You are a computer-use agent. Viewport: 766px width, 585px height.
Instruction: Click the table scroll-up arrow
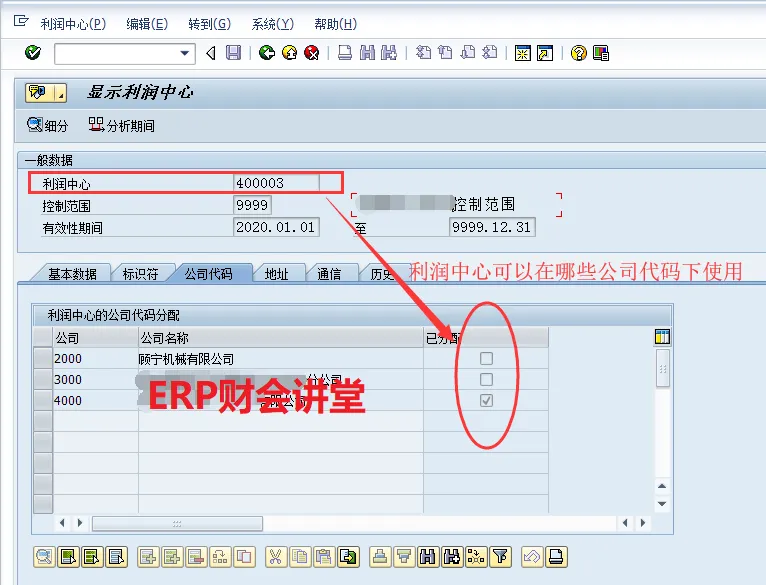click(662, 486)
